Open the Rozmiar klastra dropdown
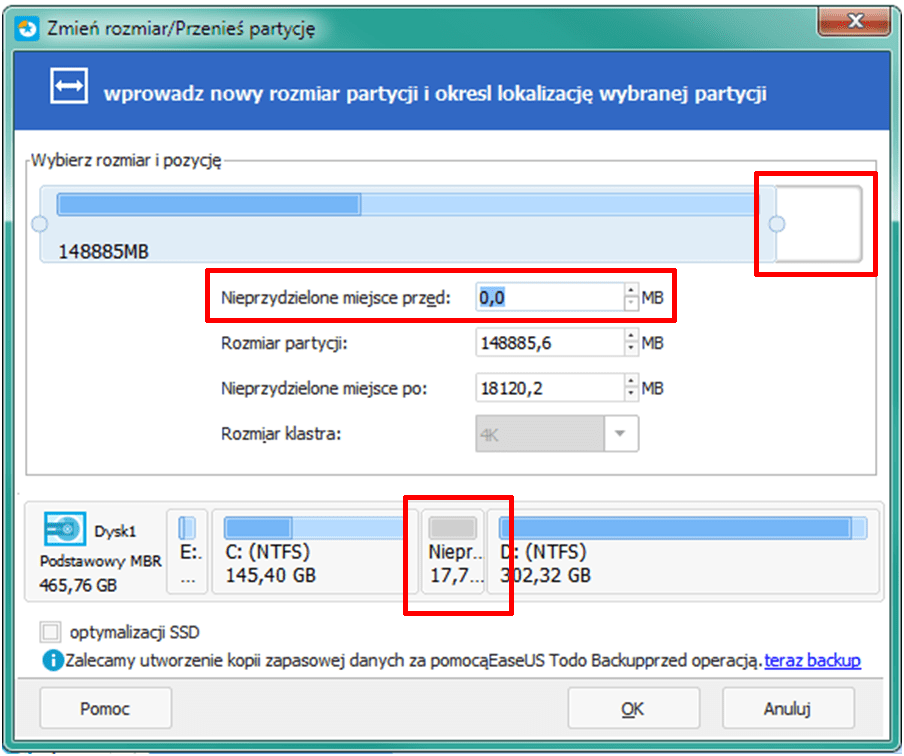 620,434
